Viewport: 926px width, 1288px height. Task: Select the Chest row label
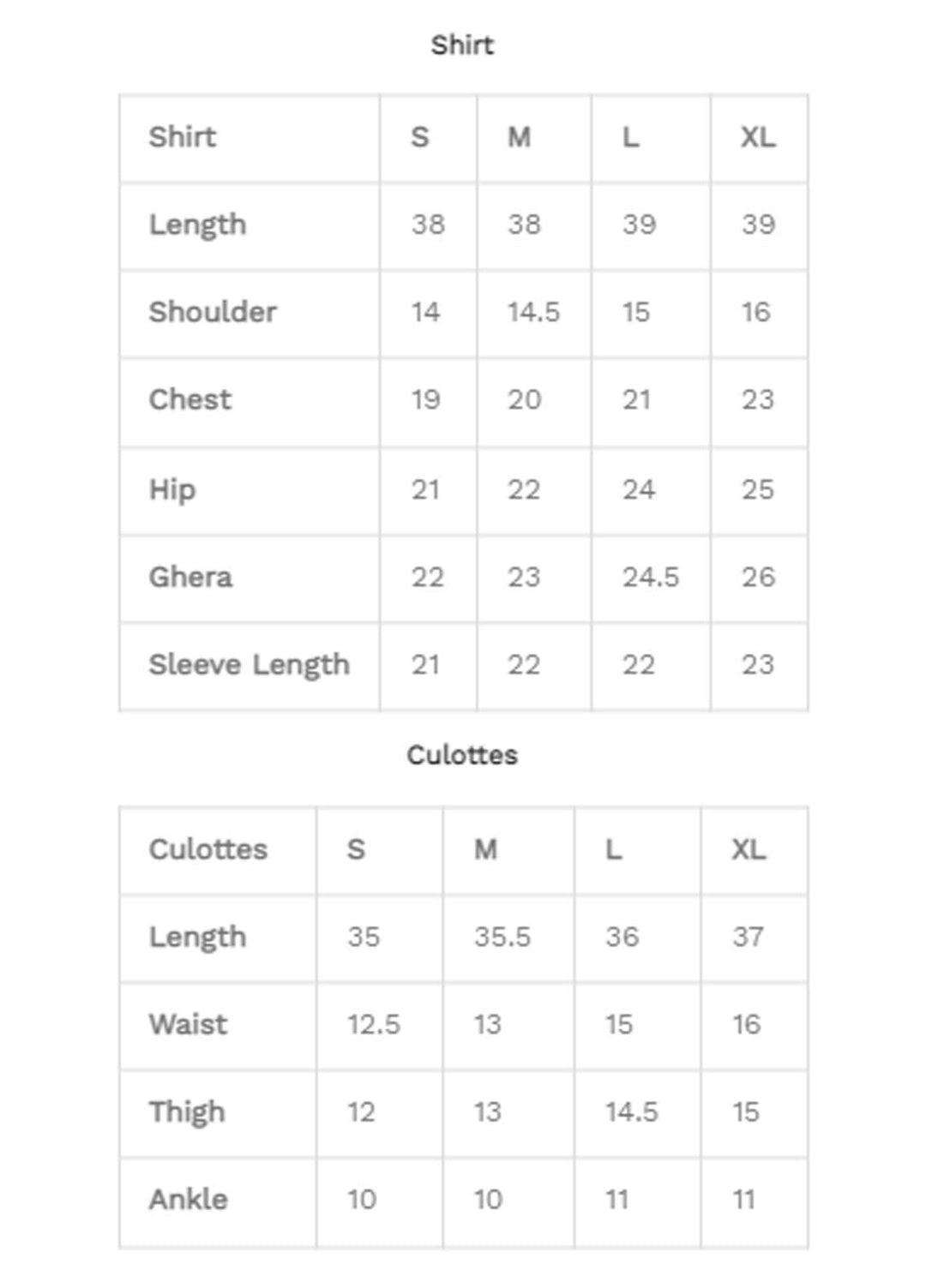pyautogui.click(x=190, y=399)
